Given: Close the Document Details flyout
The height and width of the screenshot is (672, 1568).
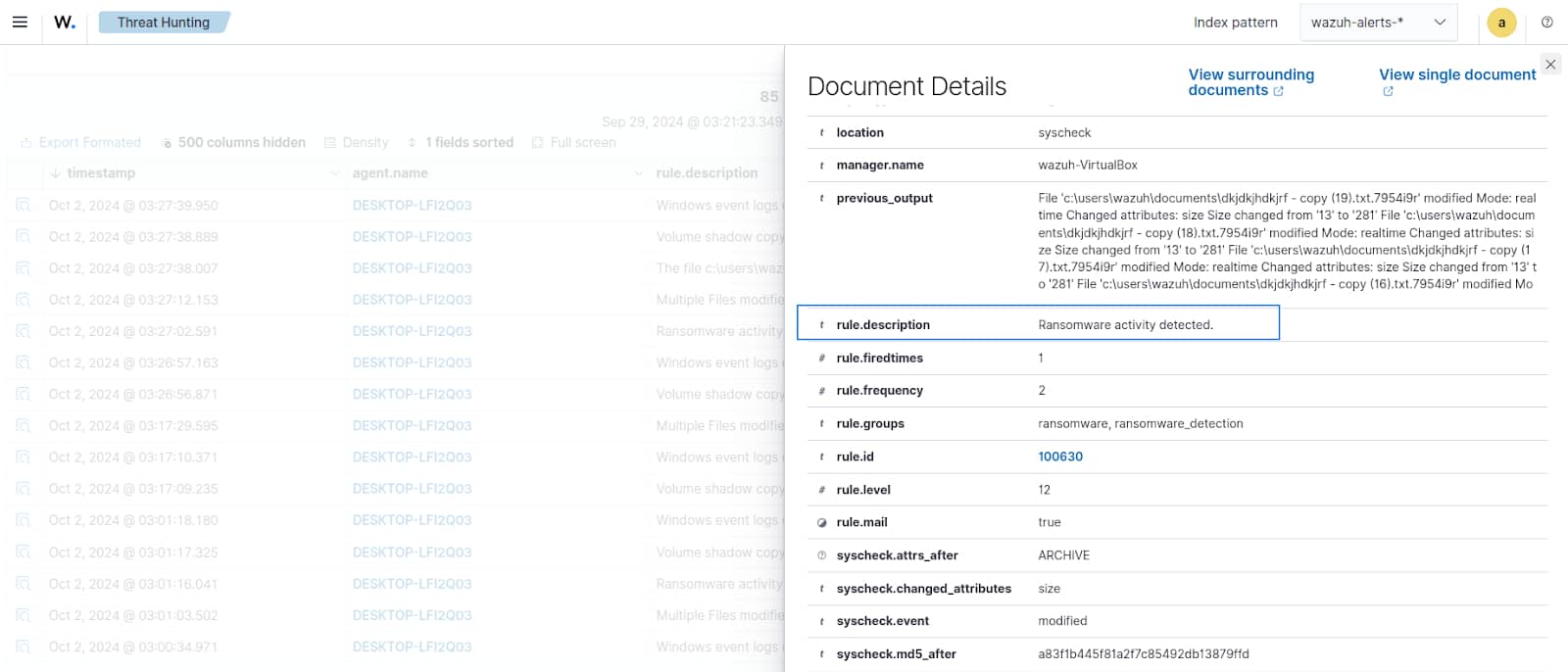Looking at the screenshot, I should pyautogui.click(x=1550, y=65).
